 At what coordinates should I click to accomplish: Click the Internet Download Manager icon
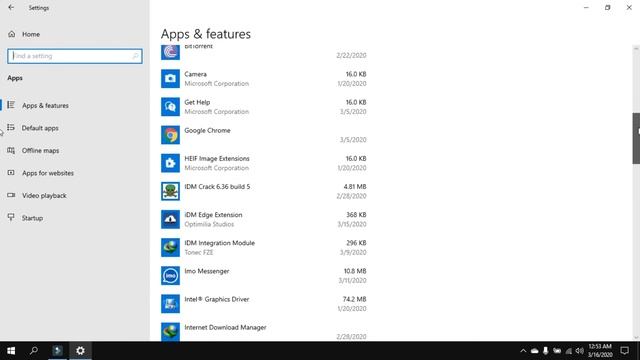point(170,331)
